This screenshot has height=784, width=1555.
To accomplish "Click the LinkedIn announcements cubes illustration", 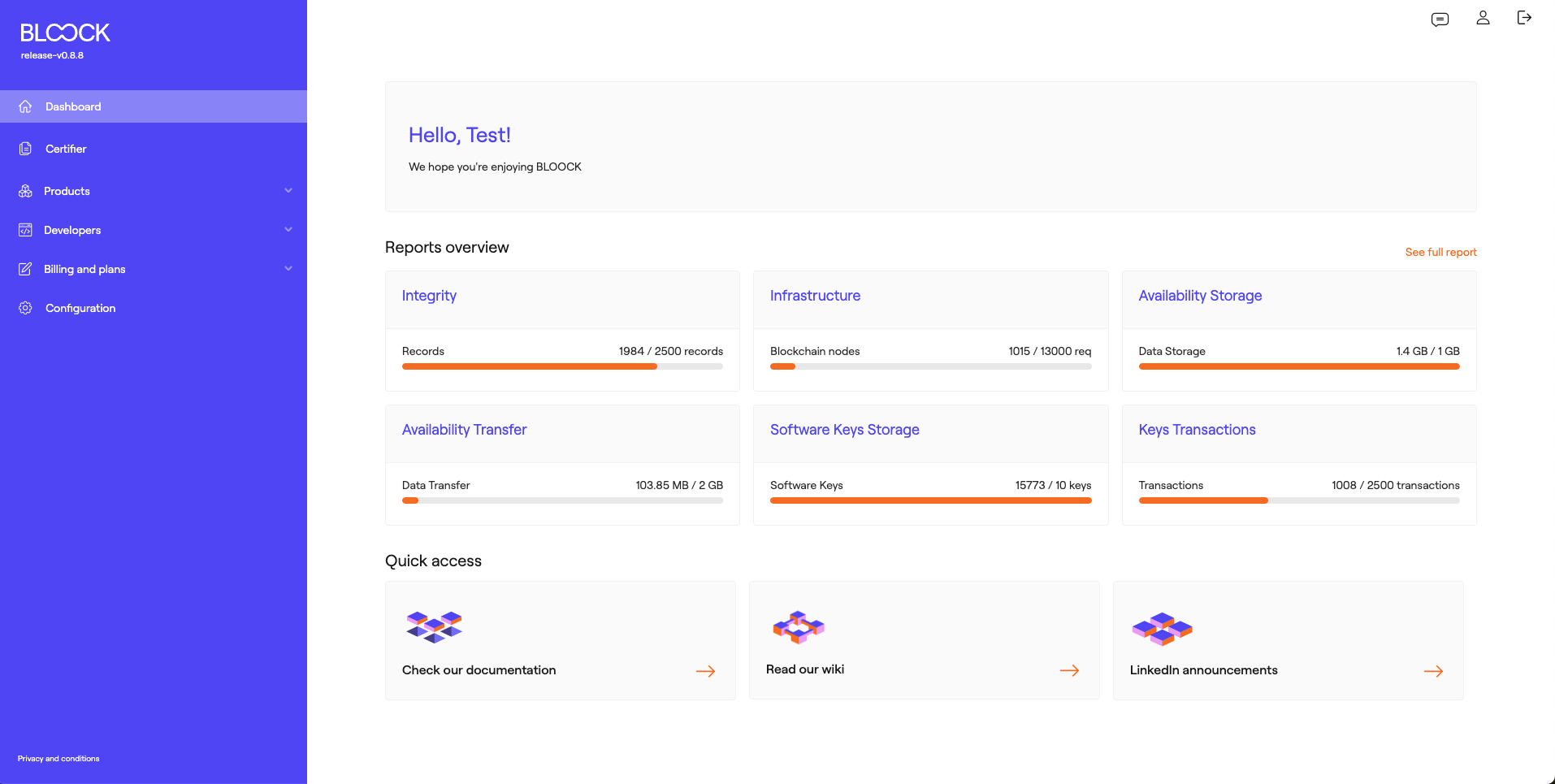I will click(1163, 629).
